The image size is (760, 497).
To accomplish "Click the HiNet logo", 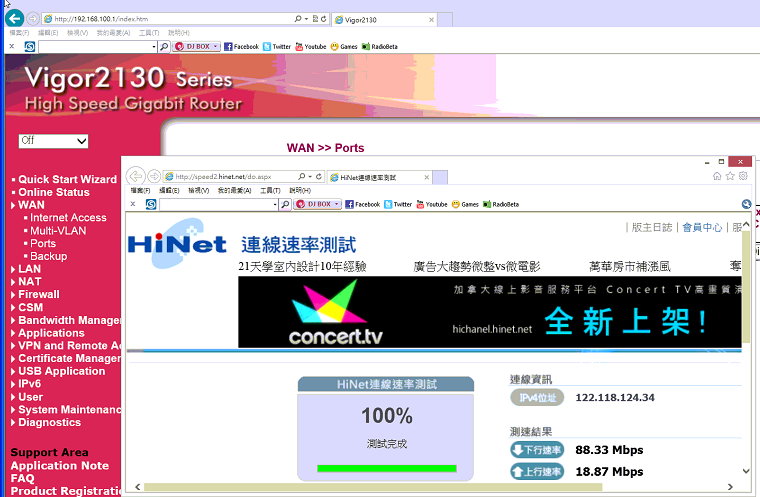I will point(177,243).
